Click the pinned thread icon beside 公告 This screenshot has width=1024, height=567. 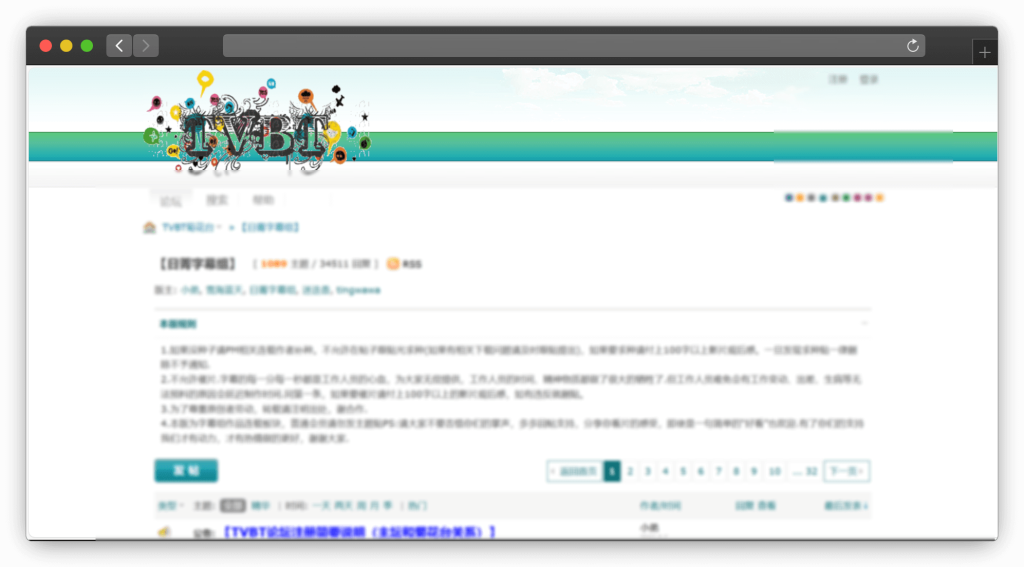click(164, 532)
